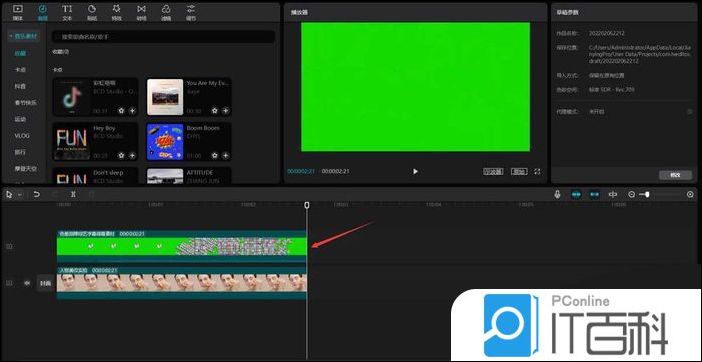
Task: Open the 贴纸 stickers tab
Action: [92, 13]
